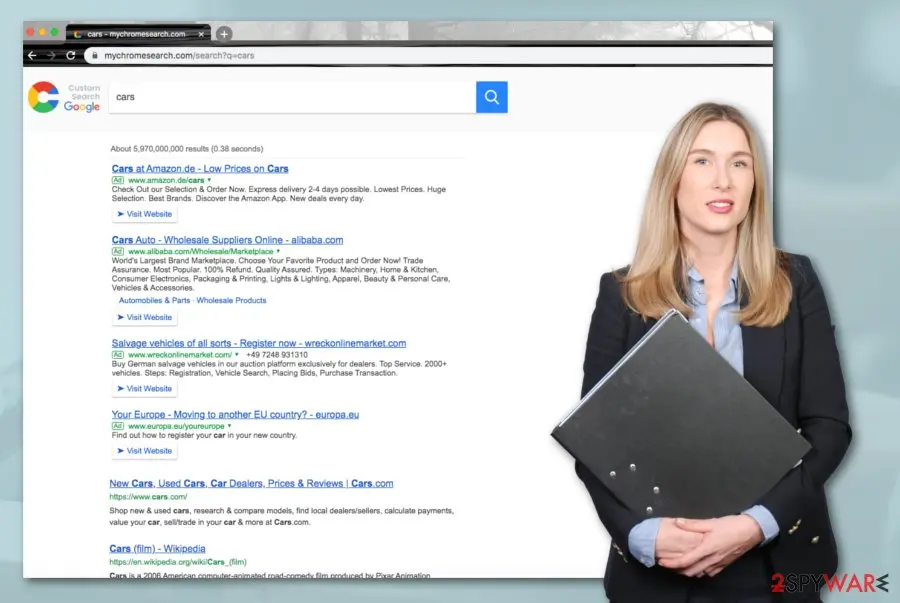The image size is (900, 603).
Task: Click phone number +49 7248 931310
Action: tap(277, 355)
